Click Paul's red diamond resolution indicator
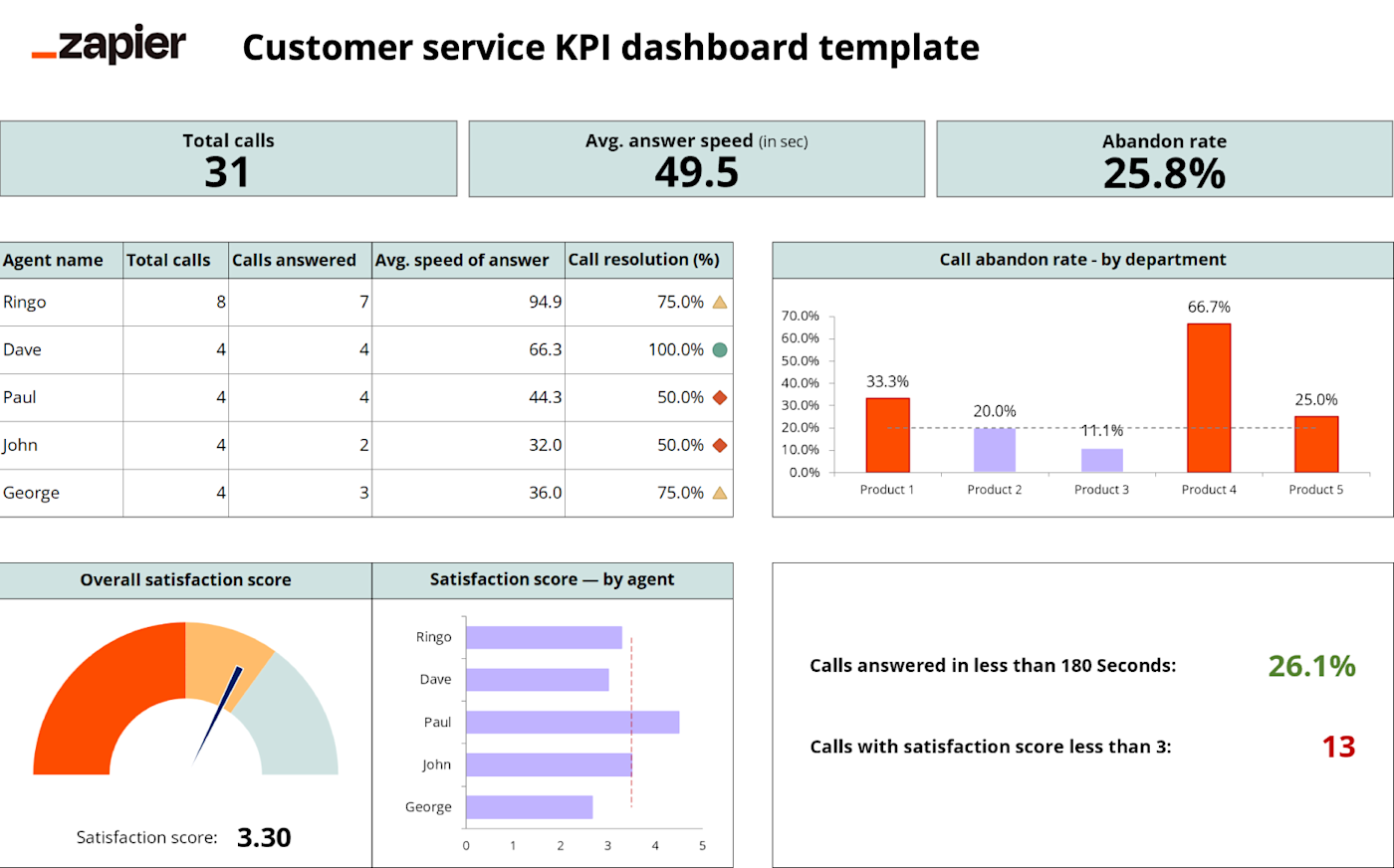The width and height of the screenshot is (1394, 868). [720, 397]
